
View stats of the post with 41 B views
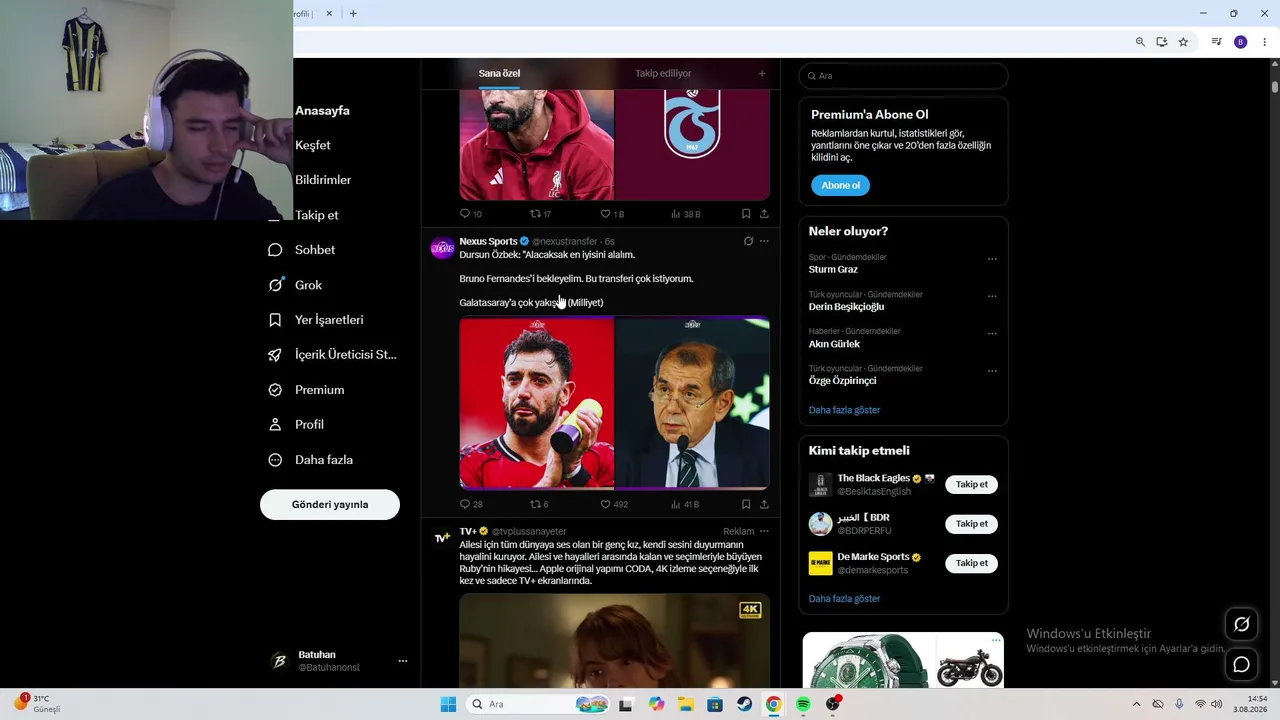(x=685, y=504)
